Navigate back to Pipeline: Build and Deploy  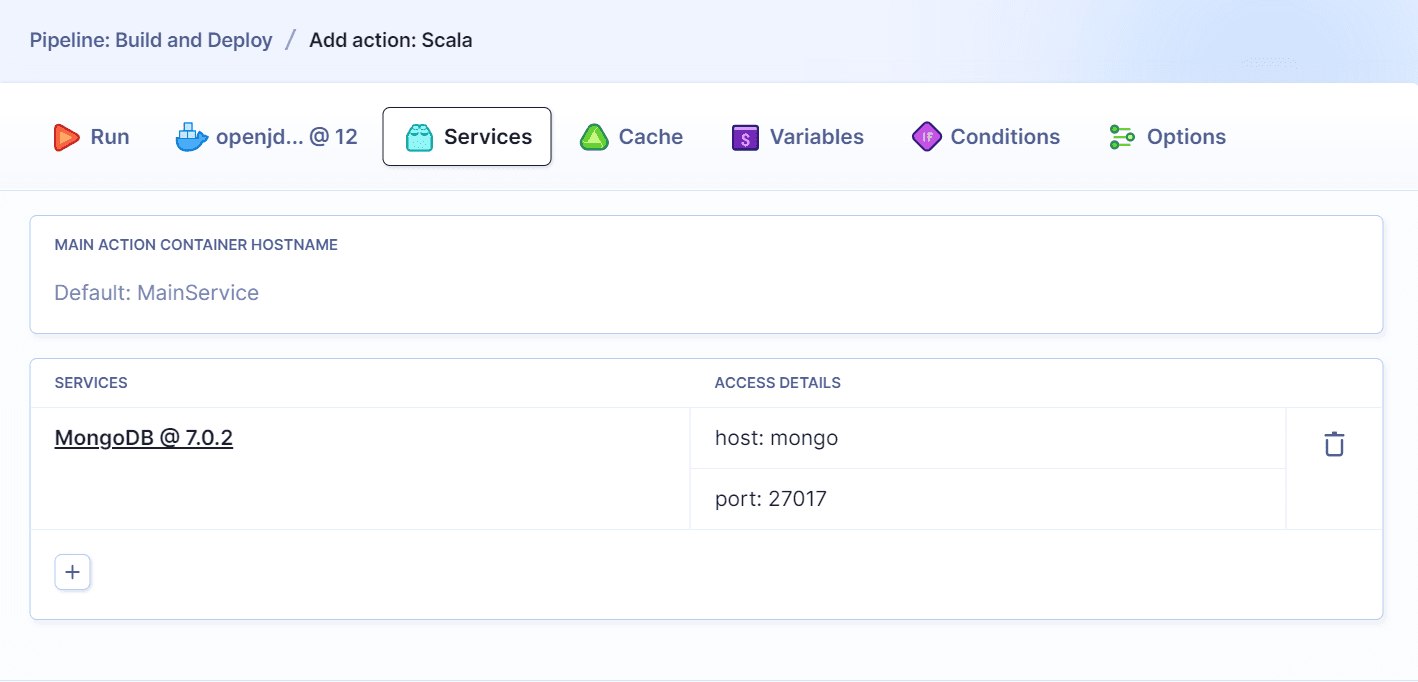coord(150,39)
